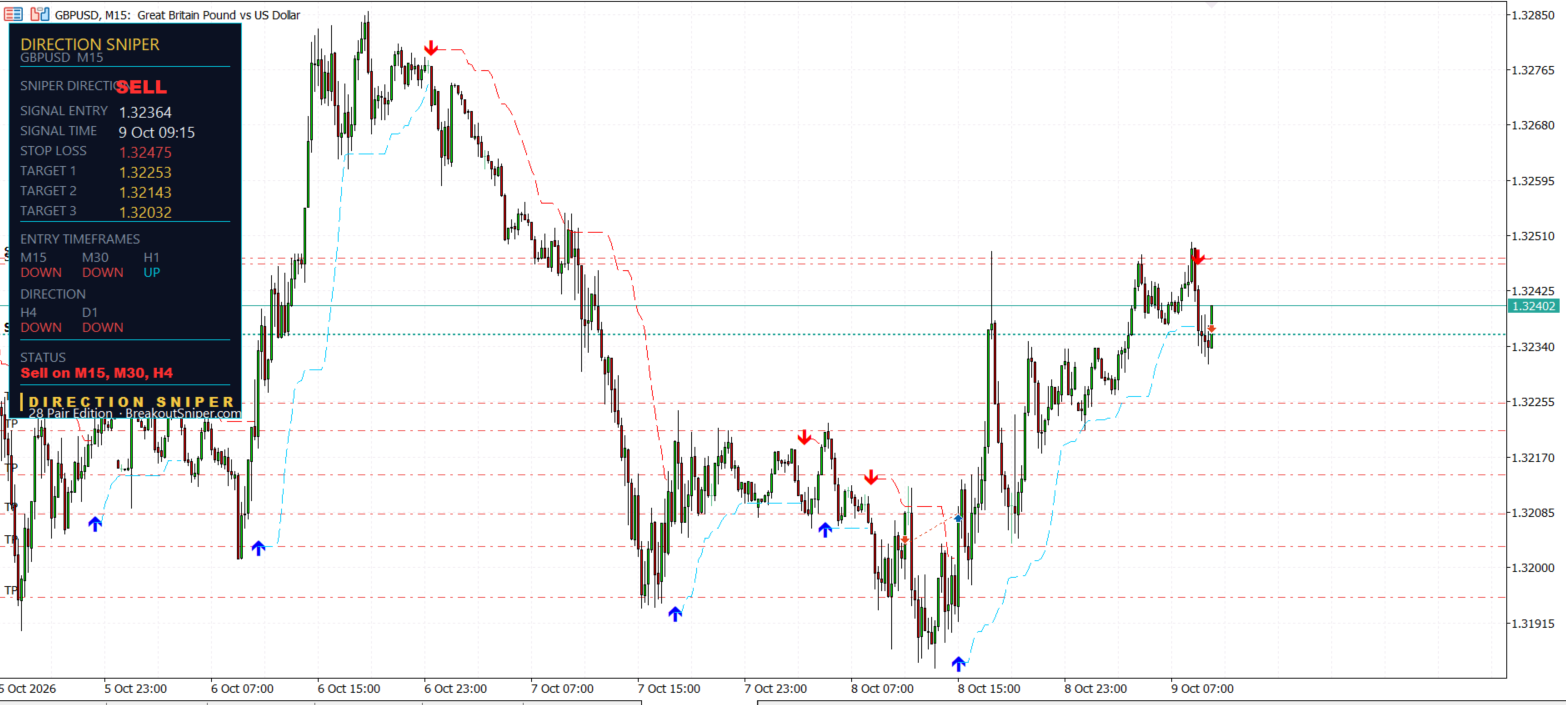Click the M30 timeframe label

[95, 258]
